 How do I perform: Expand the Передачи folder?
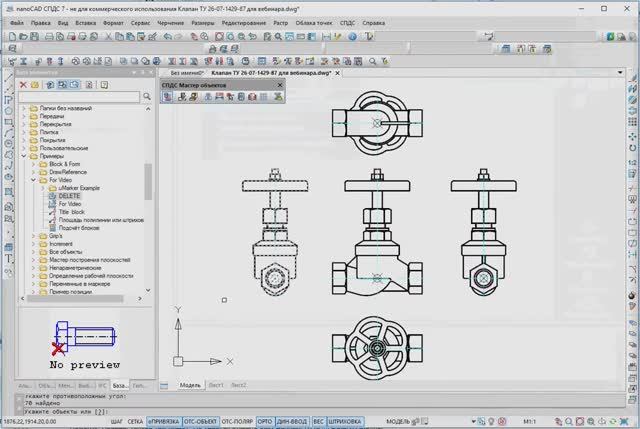24,116
